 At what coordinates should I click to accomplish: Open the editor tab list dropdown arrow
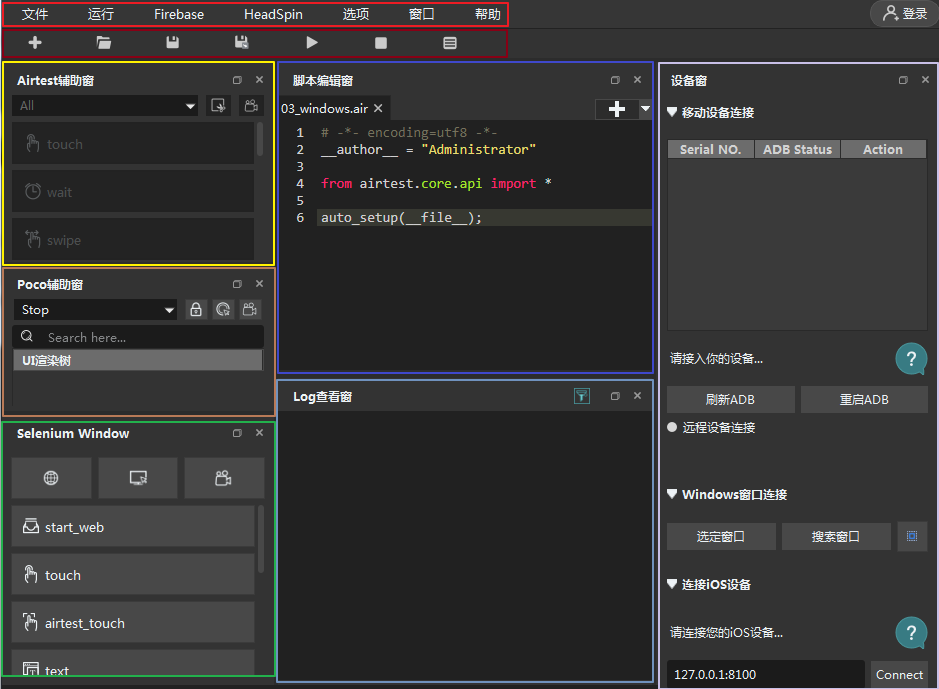645,109
